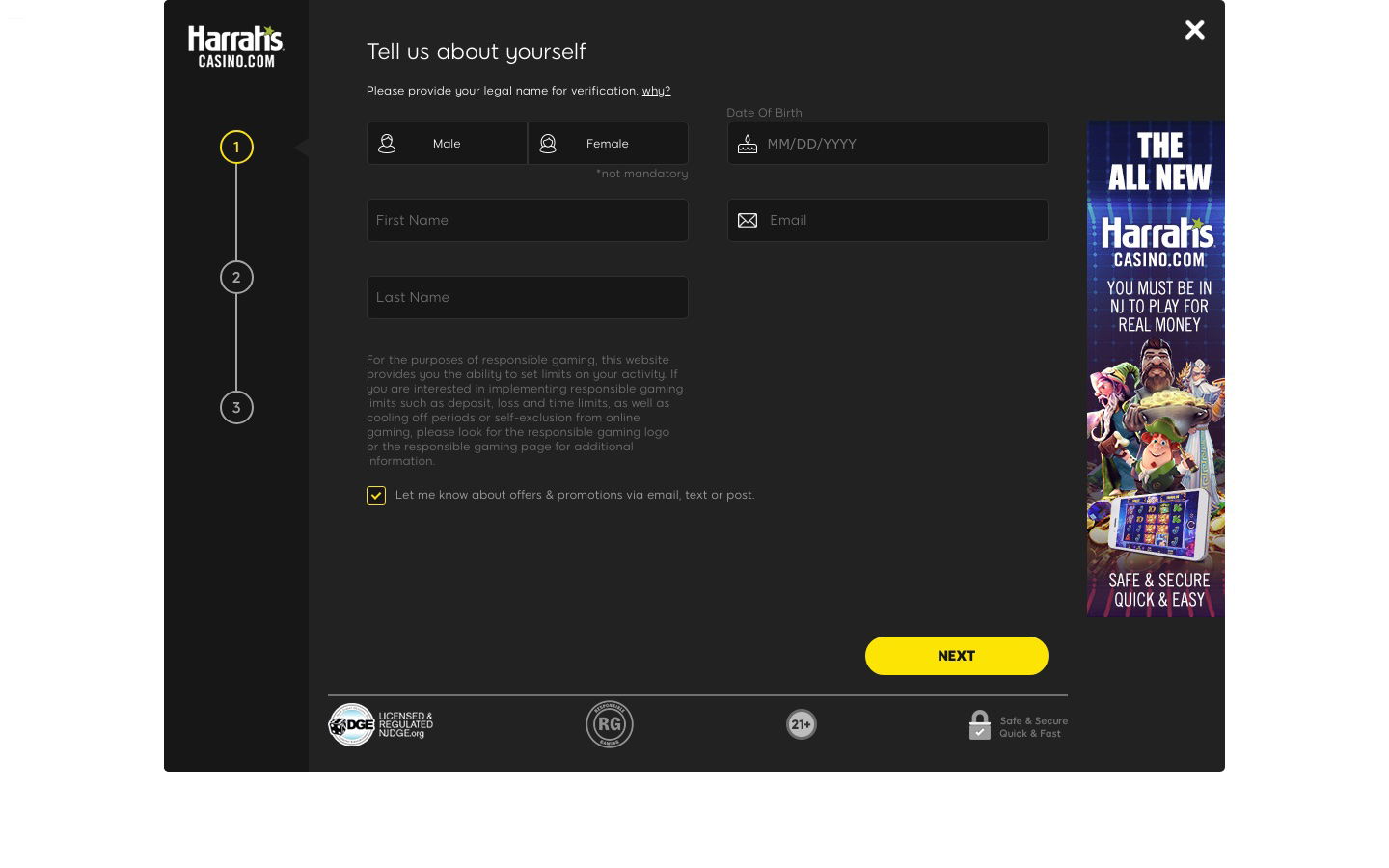Viewport: 1389px width, 868px height.
Task: Focus the Last Name field
Action: coord(528,297)
